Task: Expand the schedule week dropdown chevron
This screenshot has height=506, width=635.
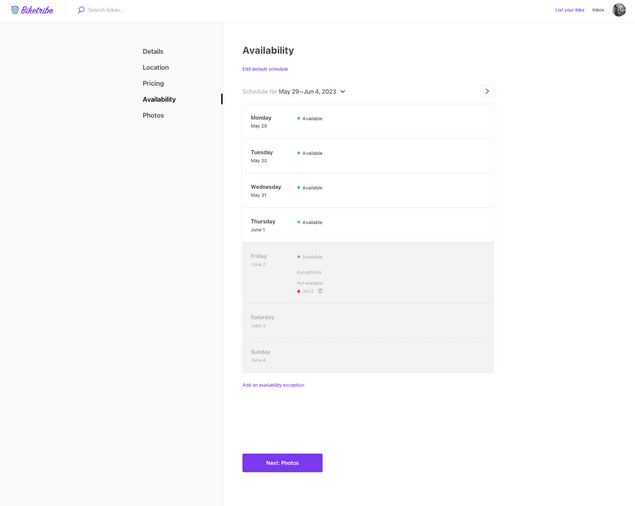Action: click(343, 92)
